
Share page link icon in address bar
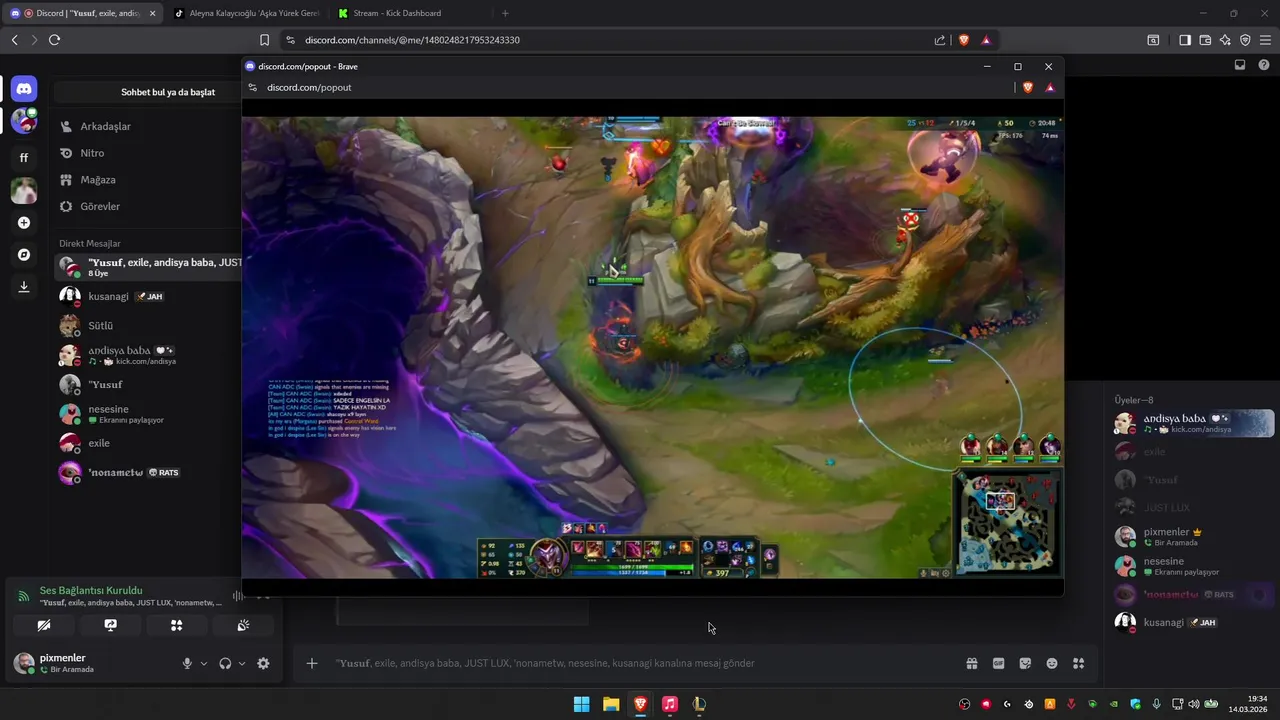[x=940, y=40]
